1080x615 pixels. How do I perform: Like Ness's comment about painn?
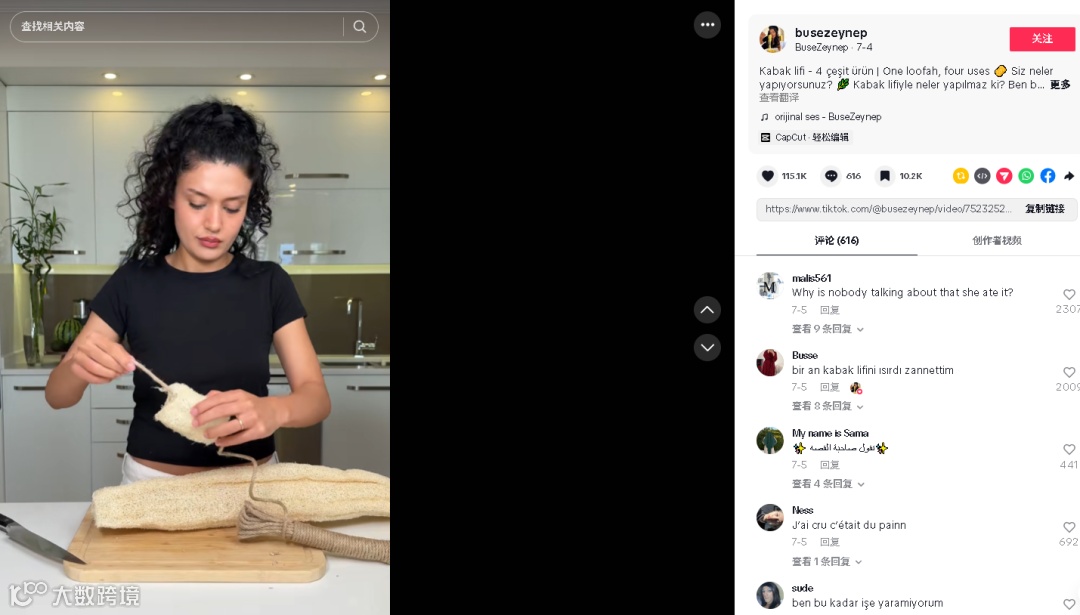click(x=1069, y=528)
